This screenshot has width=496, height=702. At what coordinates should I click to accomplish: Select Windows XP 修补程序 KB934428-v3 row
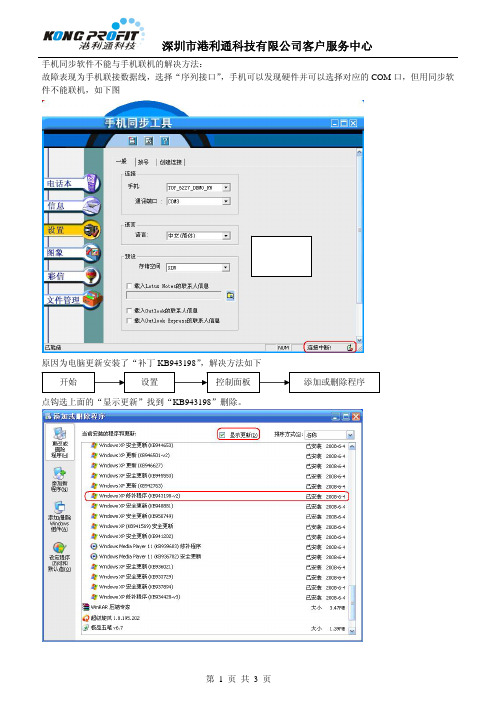click(218, 597)
